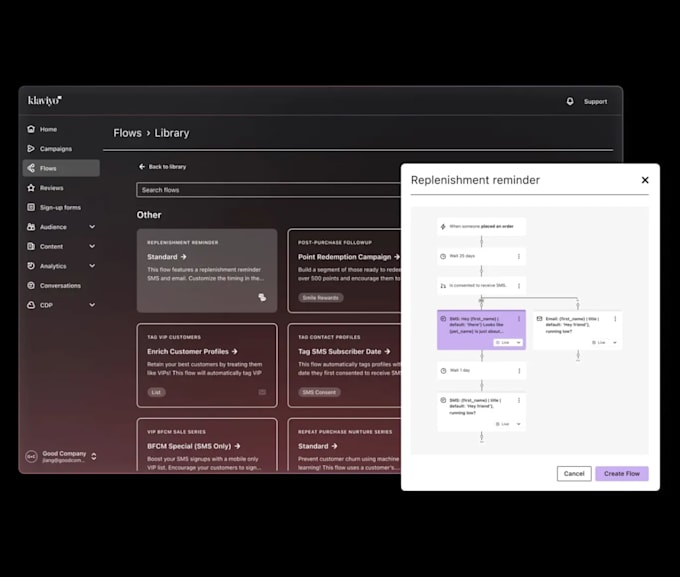Click the Support link in header
The height and width of the screenshot is (577, 680).
click(595, 102)
